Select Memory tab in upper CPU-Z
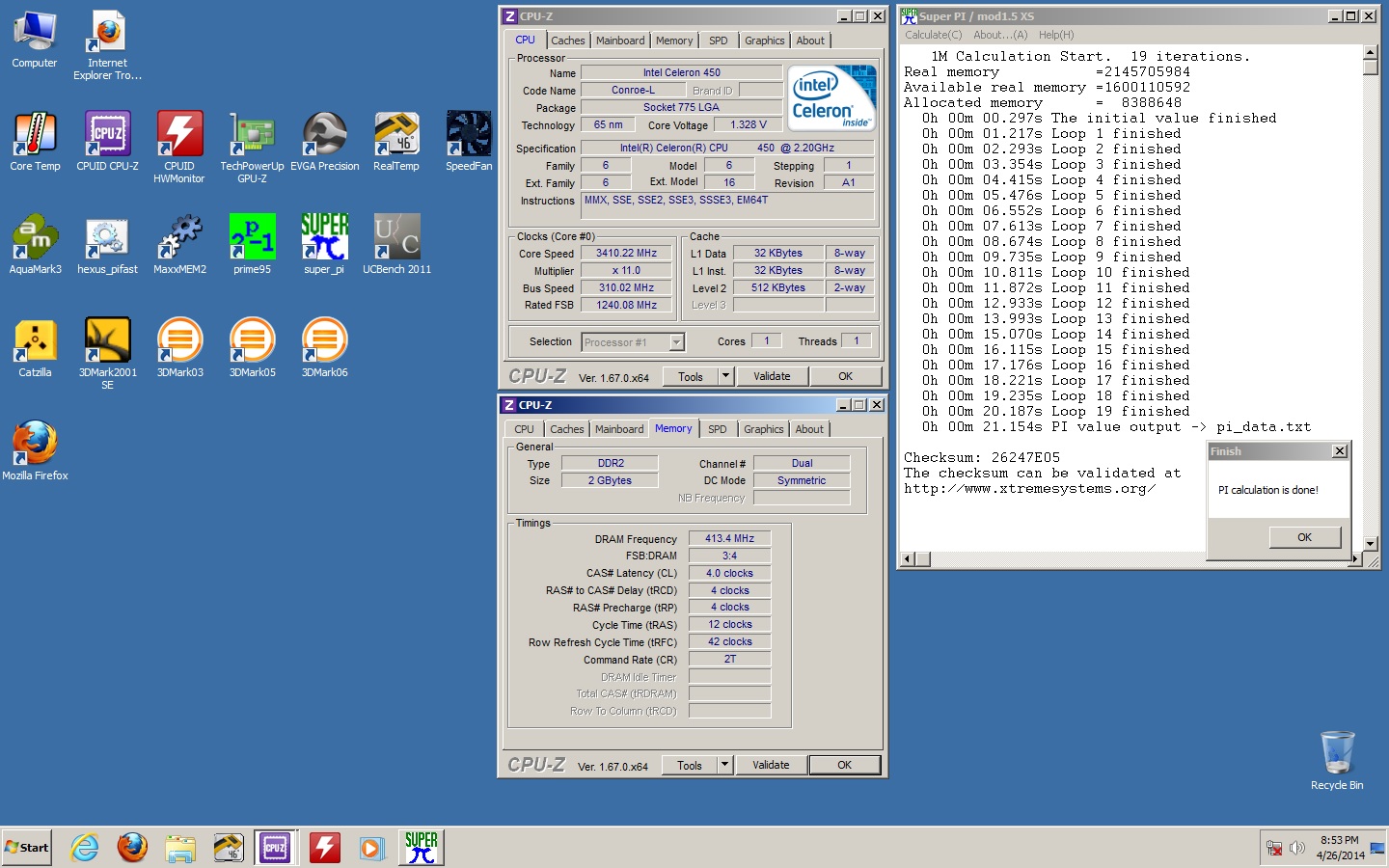Screen dimensions: 1389x868 click(x=674, y=41)
